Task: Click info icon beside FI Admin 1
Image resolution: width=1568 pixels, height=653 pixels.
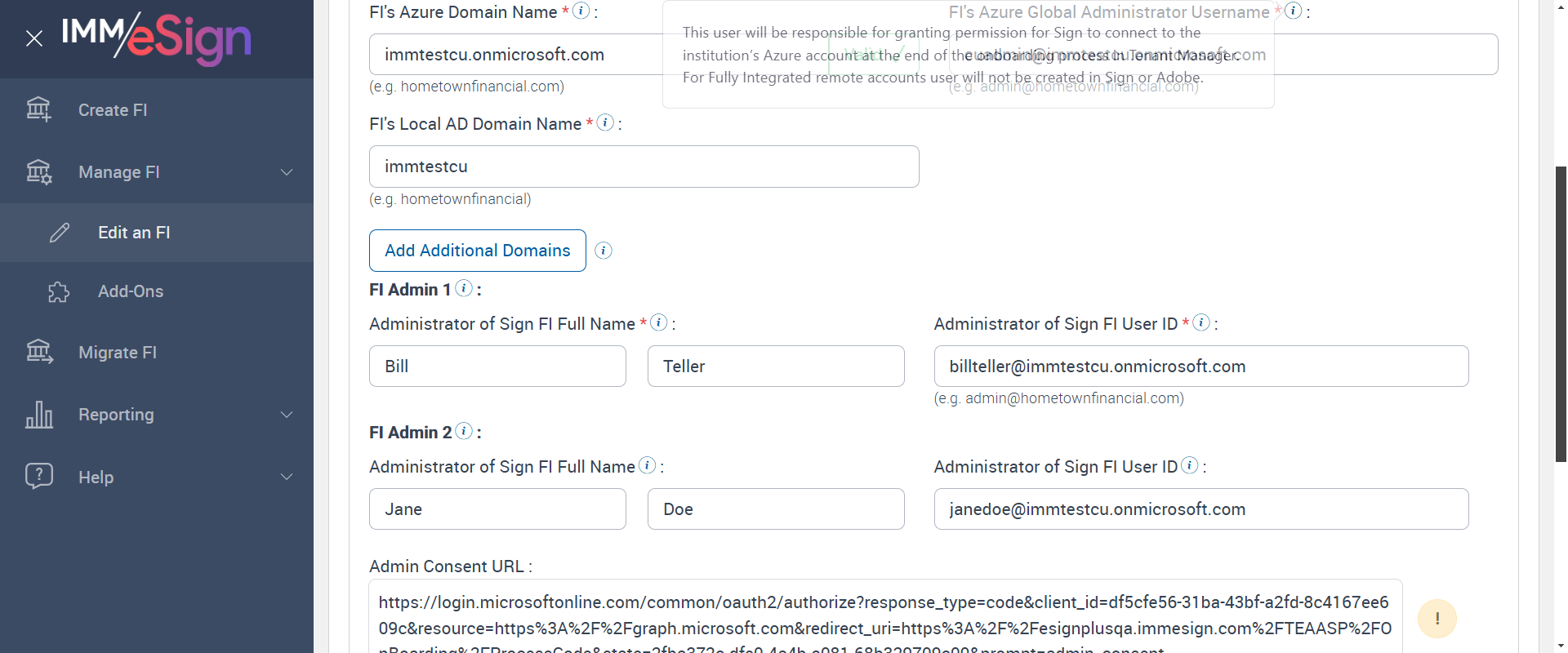Action: click(464, 288)
